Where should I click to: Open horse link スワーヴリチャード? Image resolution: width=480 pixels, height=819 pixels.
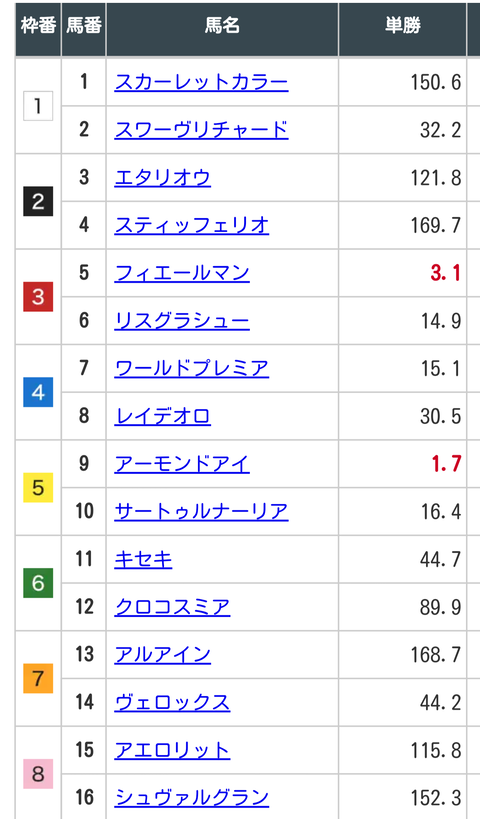pyautogui.click(x=201, y=130)
